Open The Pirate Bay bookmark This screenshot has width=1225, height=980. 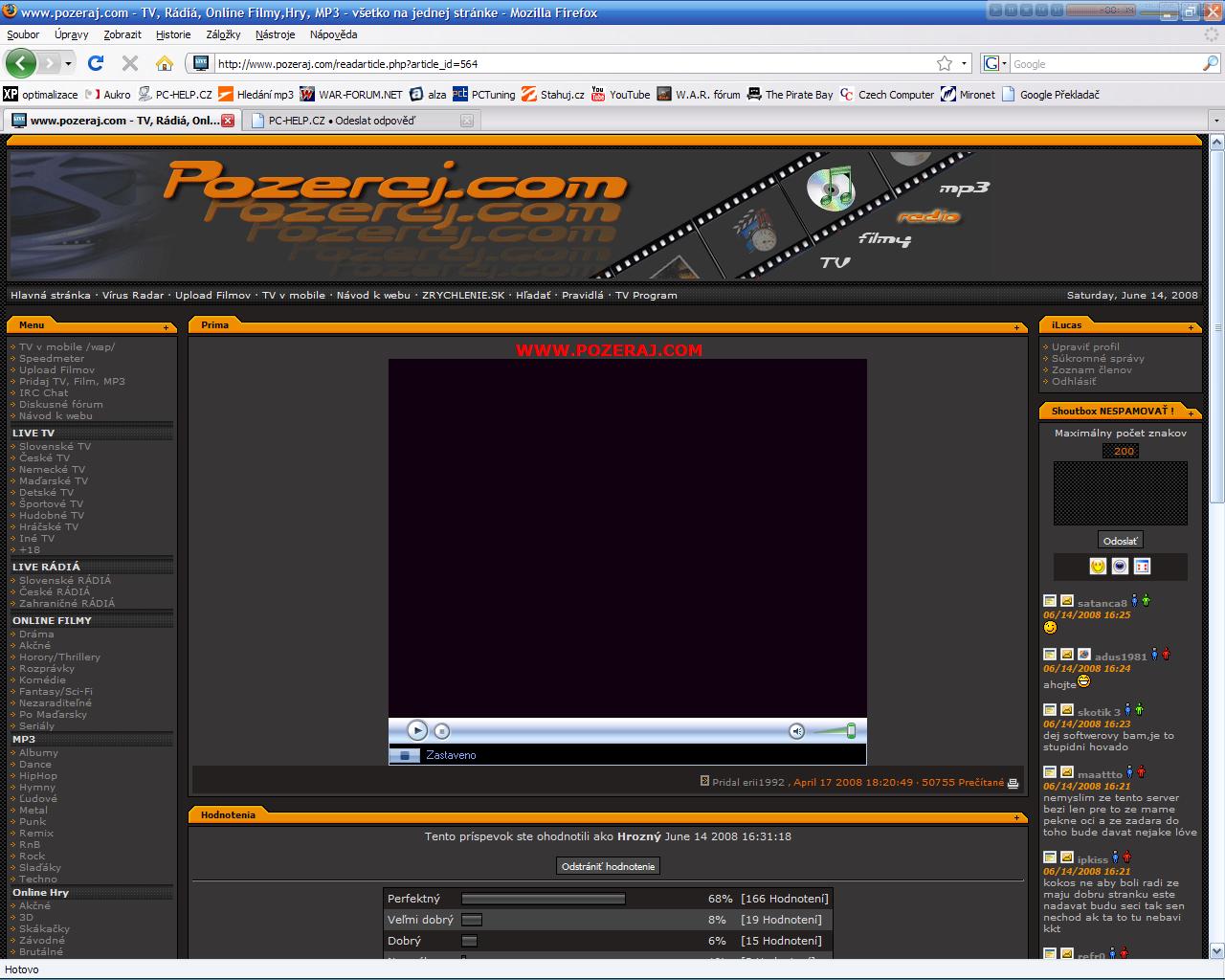[x=790, y=94]
